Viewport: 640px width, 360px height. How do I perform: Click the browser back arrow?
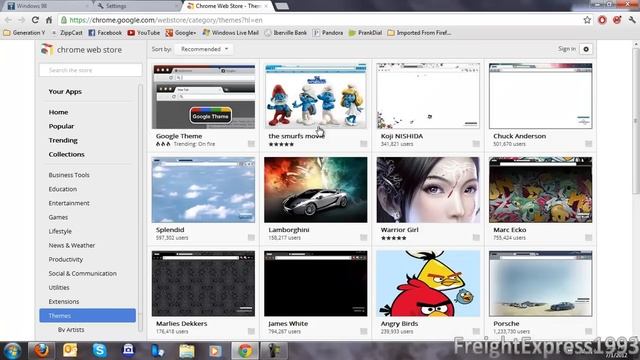[x=9, y=20]
